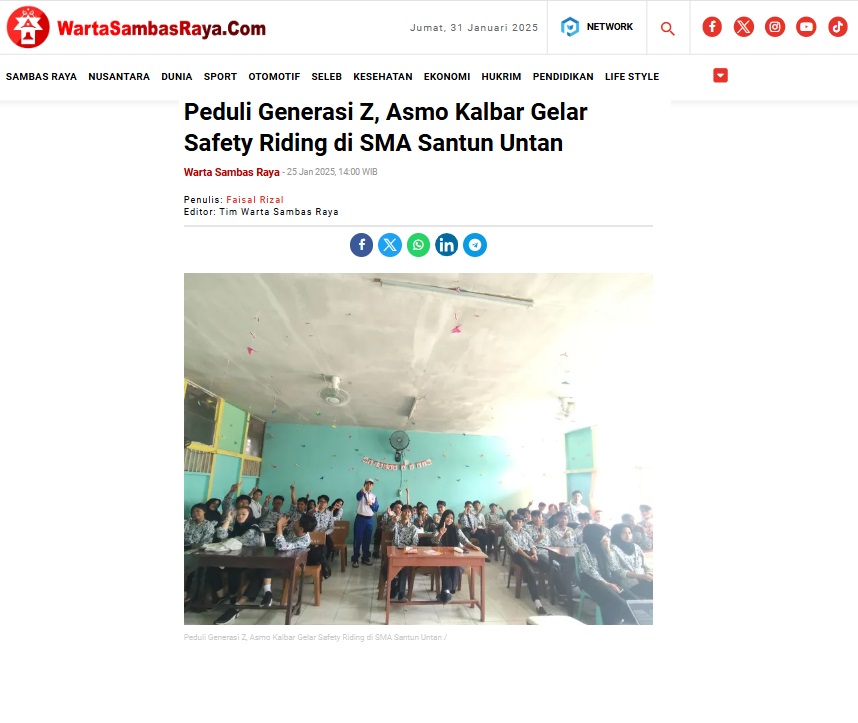Viewport: 858px width, 723px height.
Task: Open author Faisal Rizal link
Action: (x=255, y=200)
